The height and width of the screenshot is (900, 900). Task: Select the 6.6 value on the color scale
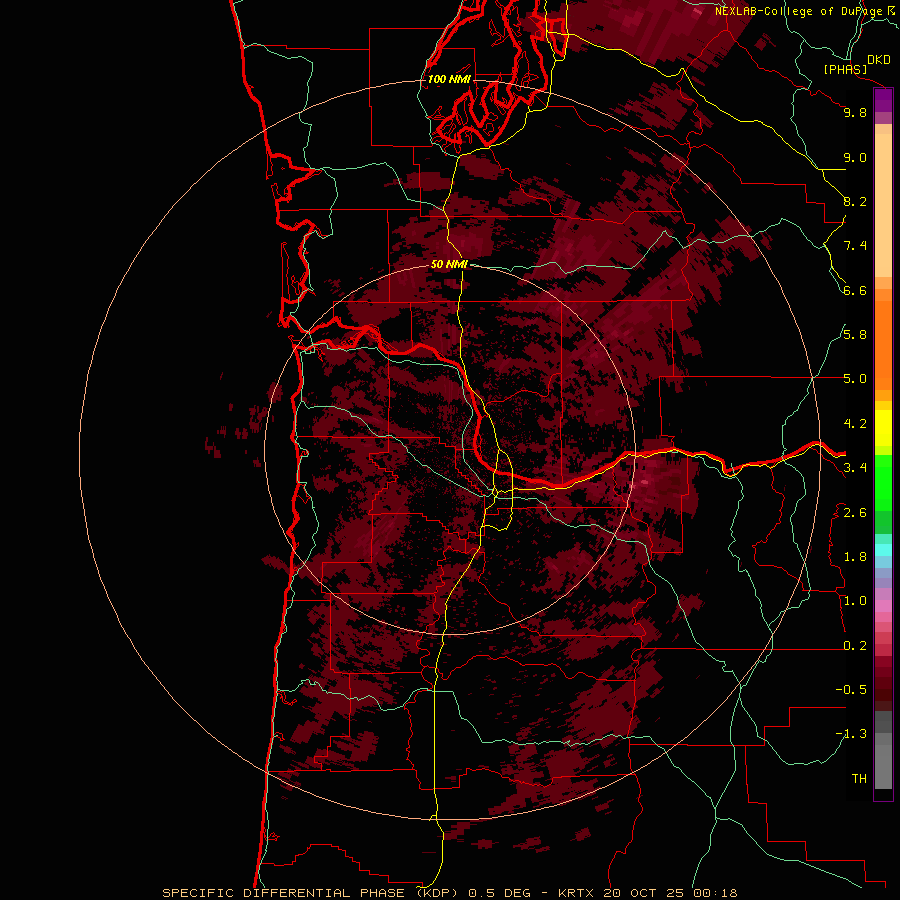pos(855,290)
